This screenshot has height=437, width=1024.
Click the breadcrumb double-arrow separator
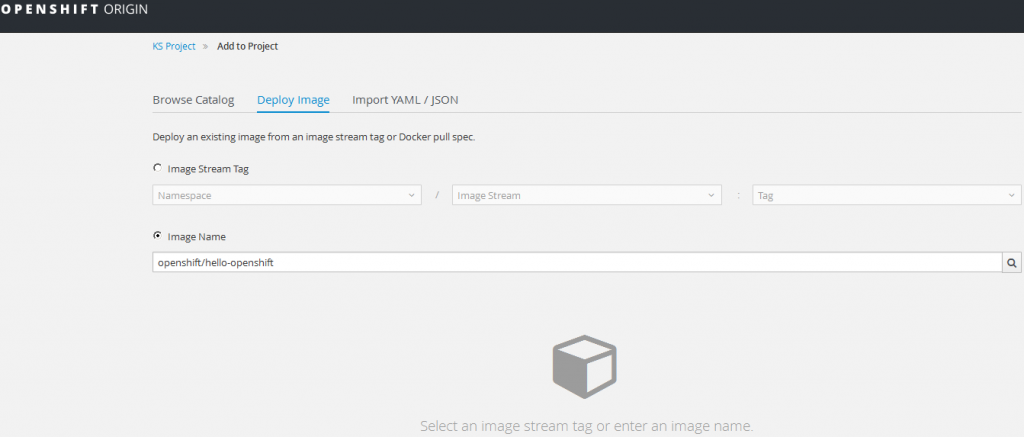click(205, 46)
